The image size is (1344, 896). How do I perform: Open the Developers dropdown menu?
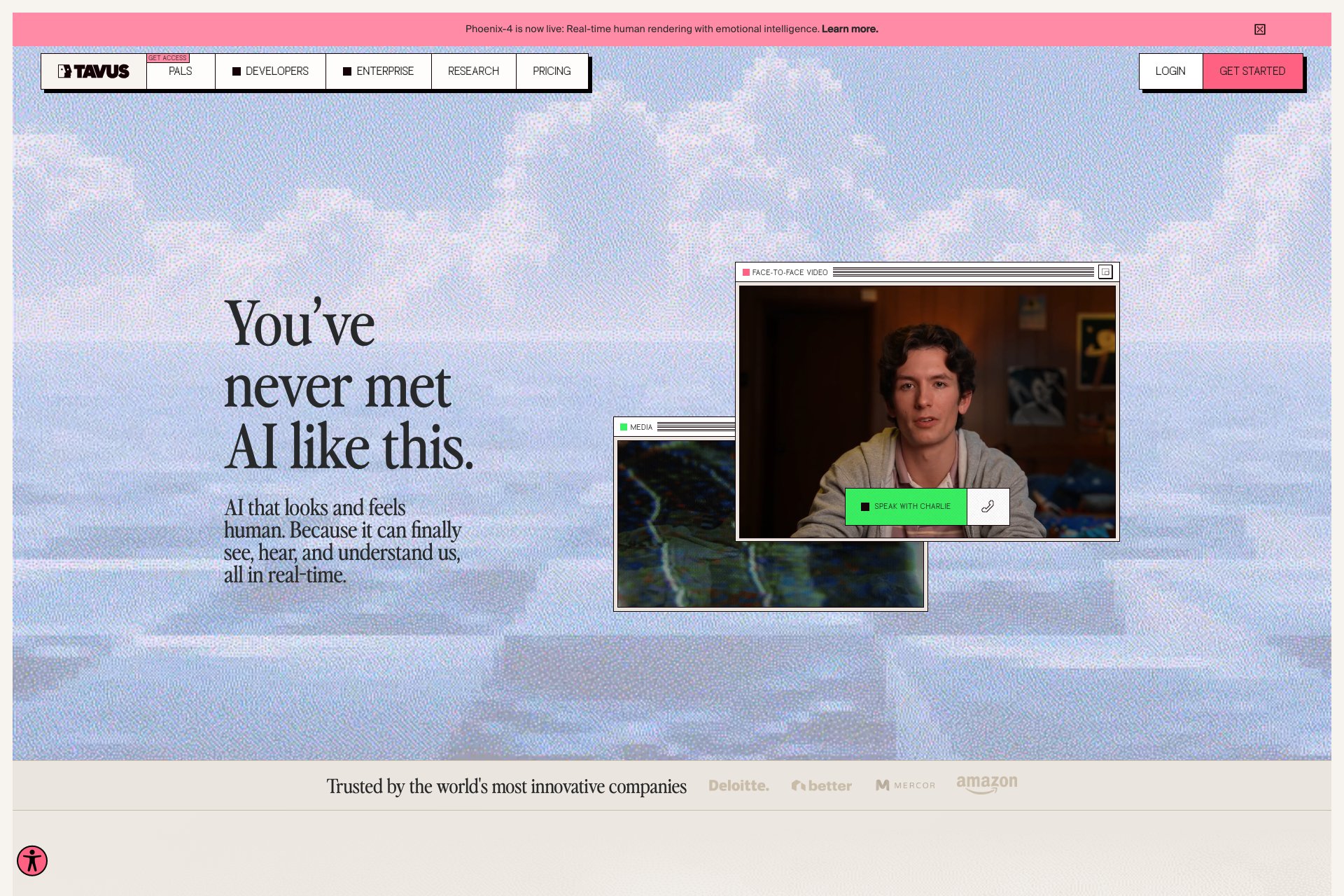[x=270, y=71]
